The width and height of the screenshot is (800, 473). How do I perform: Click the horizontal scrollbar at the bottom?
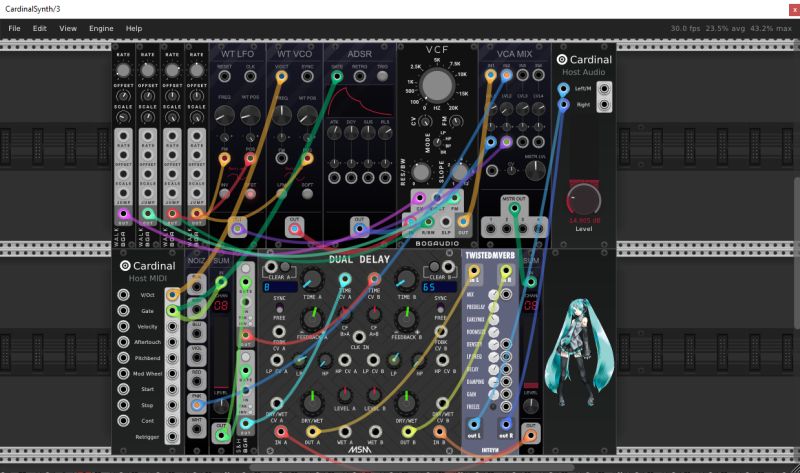[x=411, y=467]
